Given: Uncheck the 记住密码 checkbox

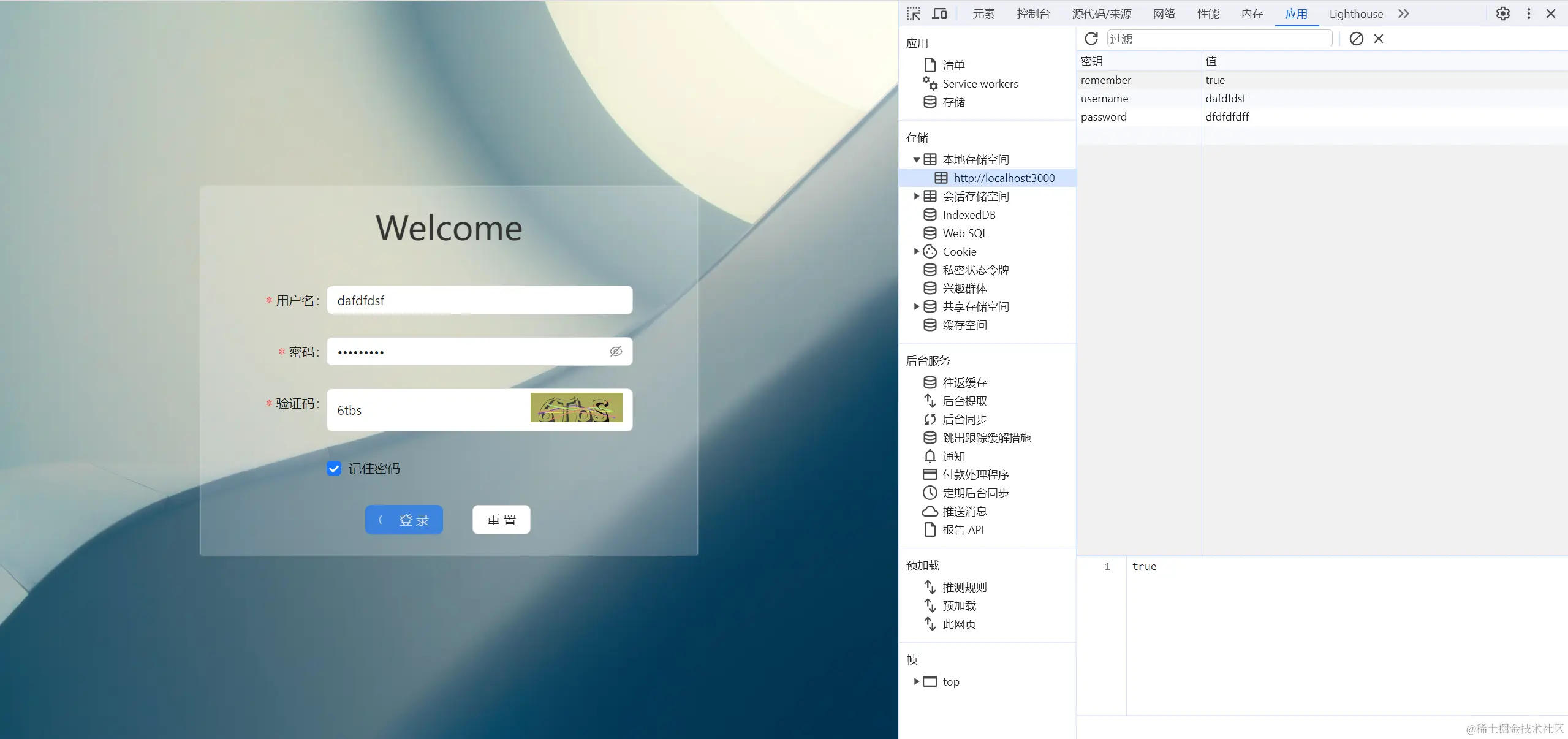Looking at the screenshot, I should tap(334, 469).
